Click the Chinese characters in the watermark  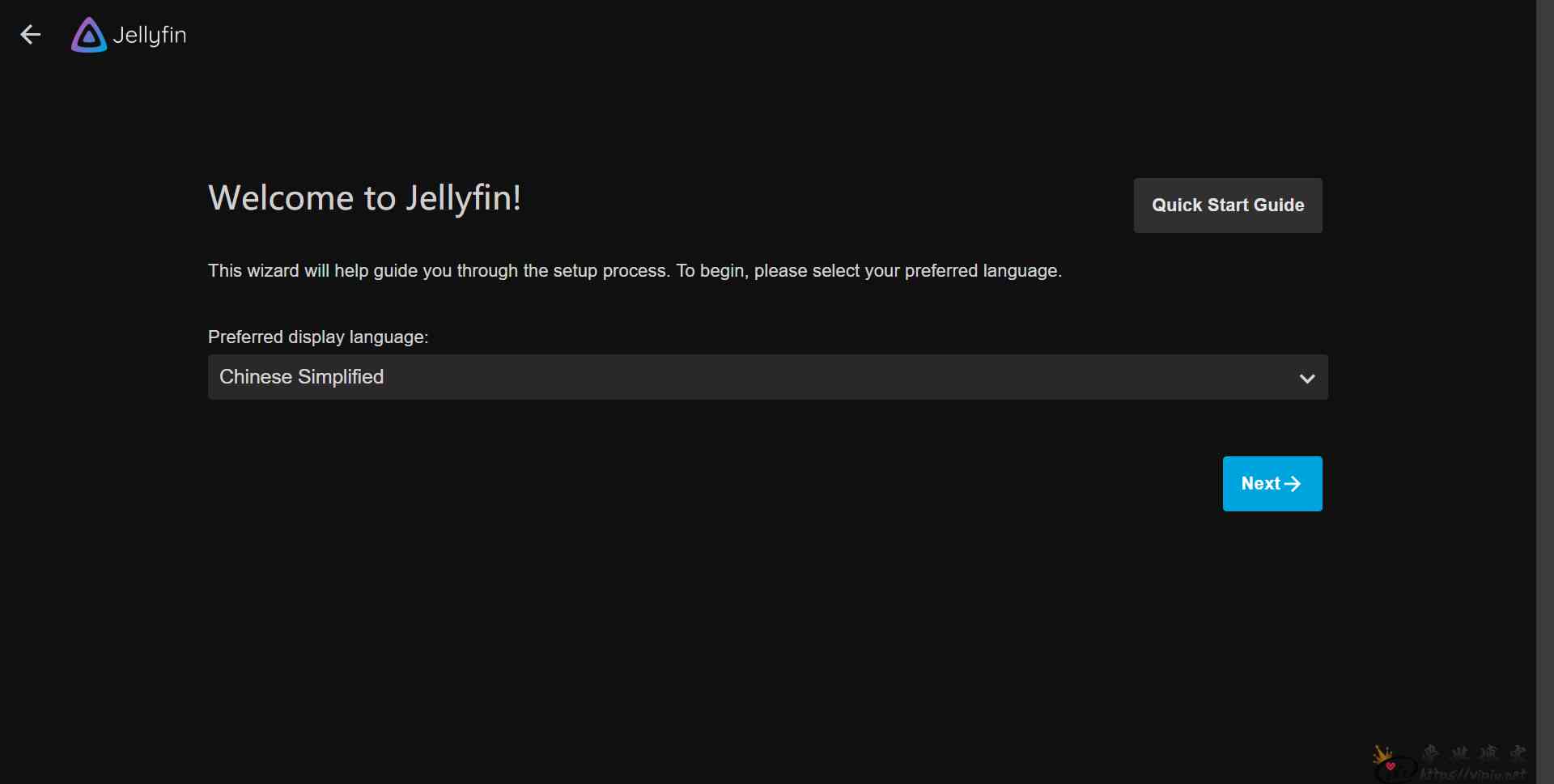pos(1475,753)
